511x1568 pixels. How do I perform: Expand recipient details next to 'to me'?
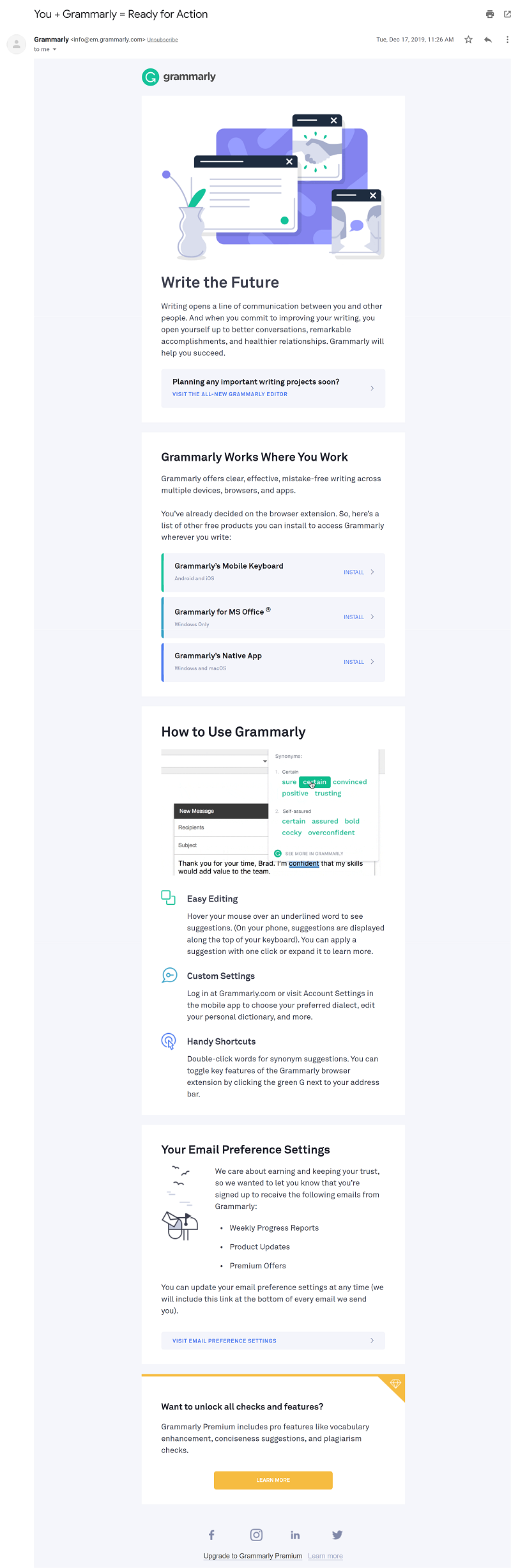coord(54,49)
